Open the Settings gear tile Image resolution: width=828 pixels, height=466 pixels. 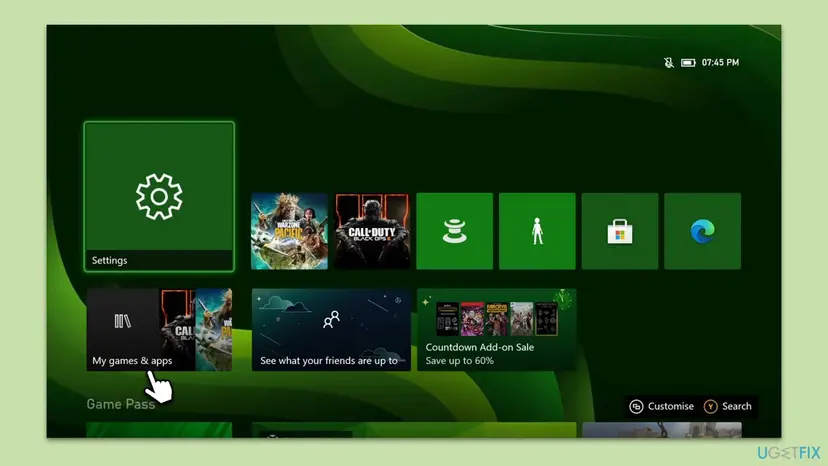click(159, 197)
